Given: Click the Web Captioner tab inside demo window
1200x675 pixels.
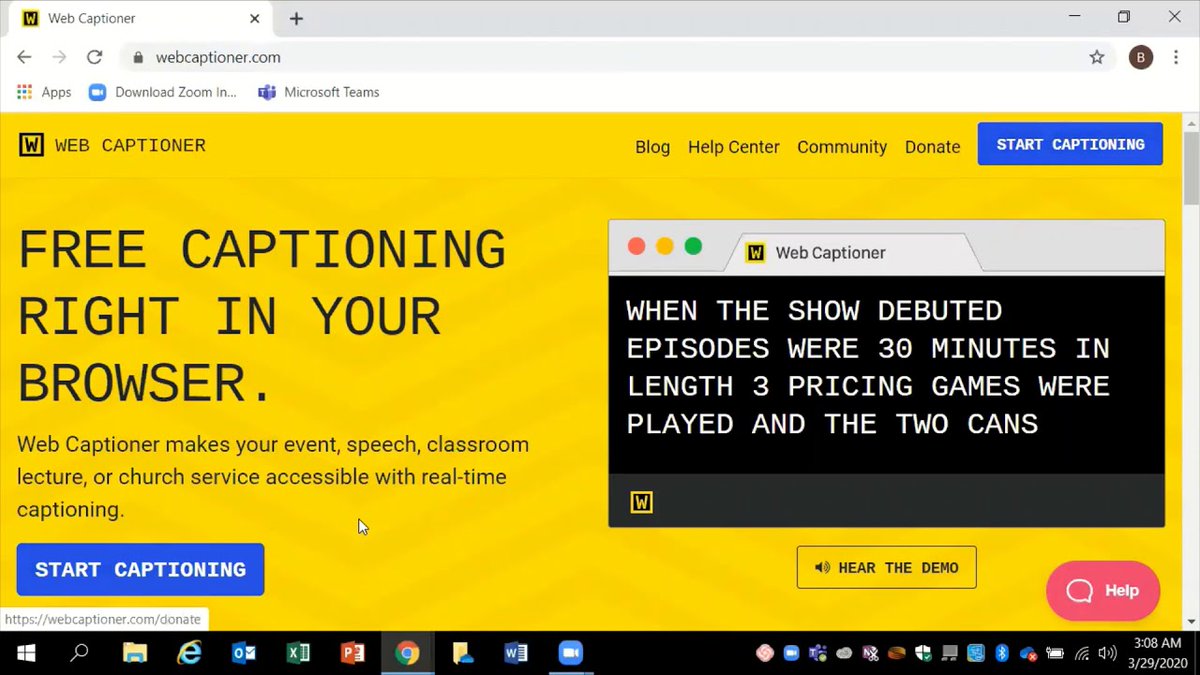Looking at the screenshot, I should click(x=854, y=253).
